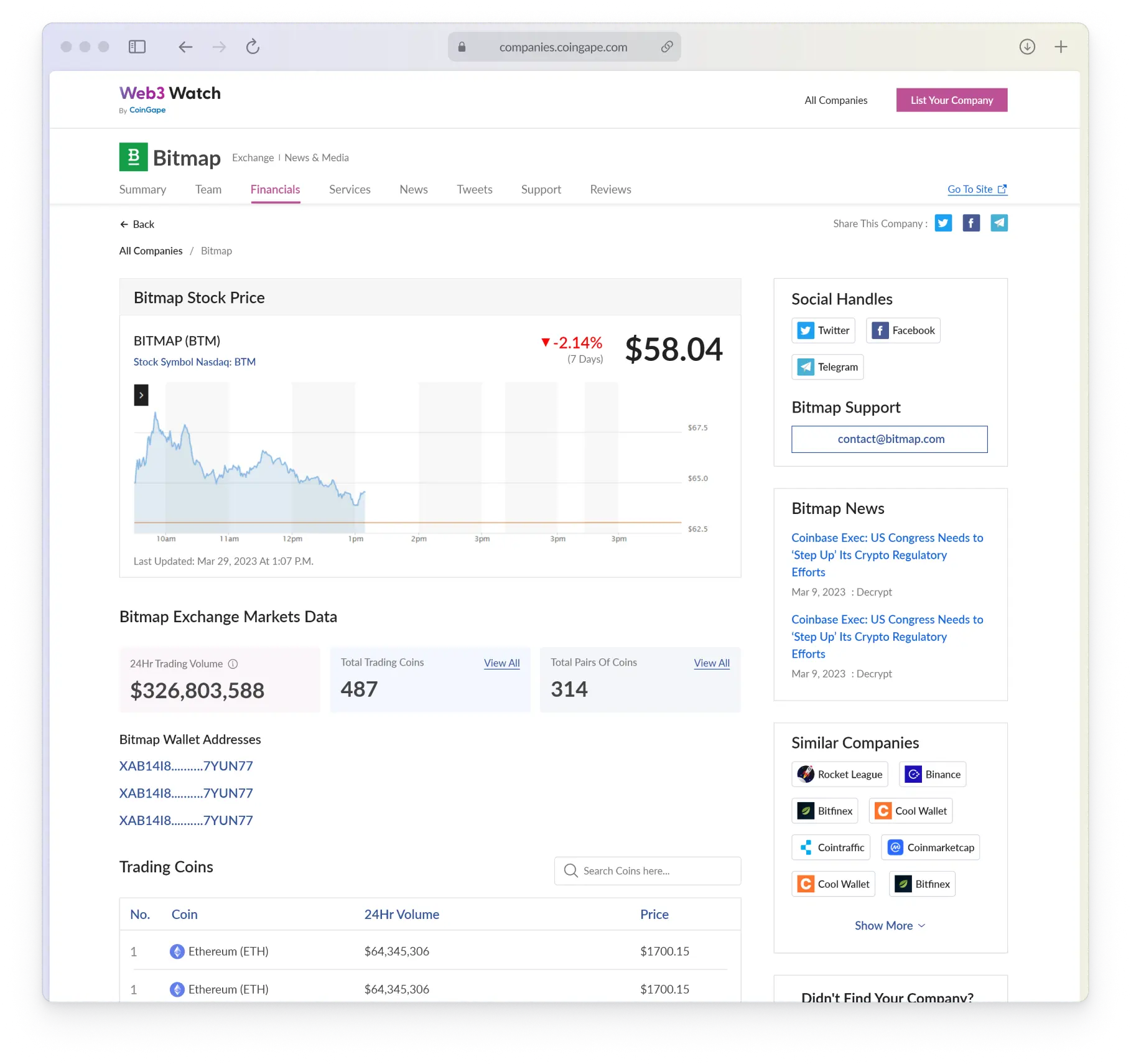
Task: Open the Services tab
Action: 350,190
